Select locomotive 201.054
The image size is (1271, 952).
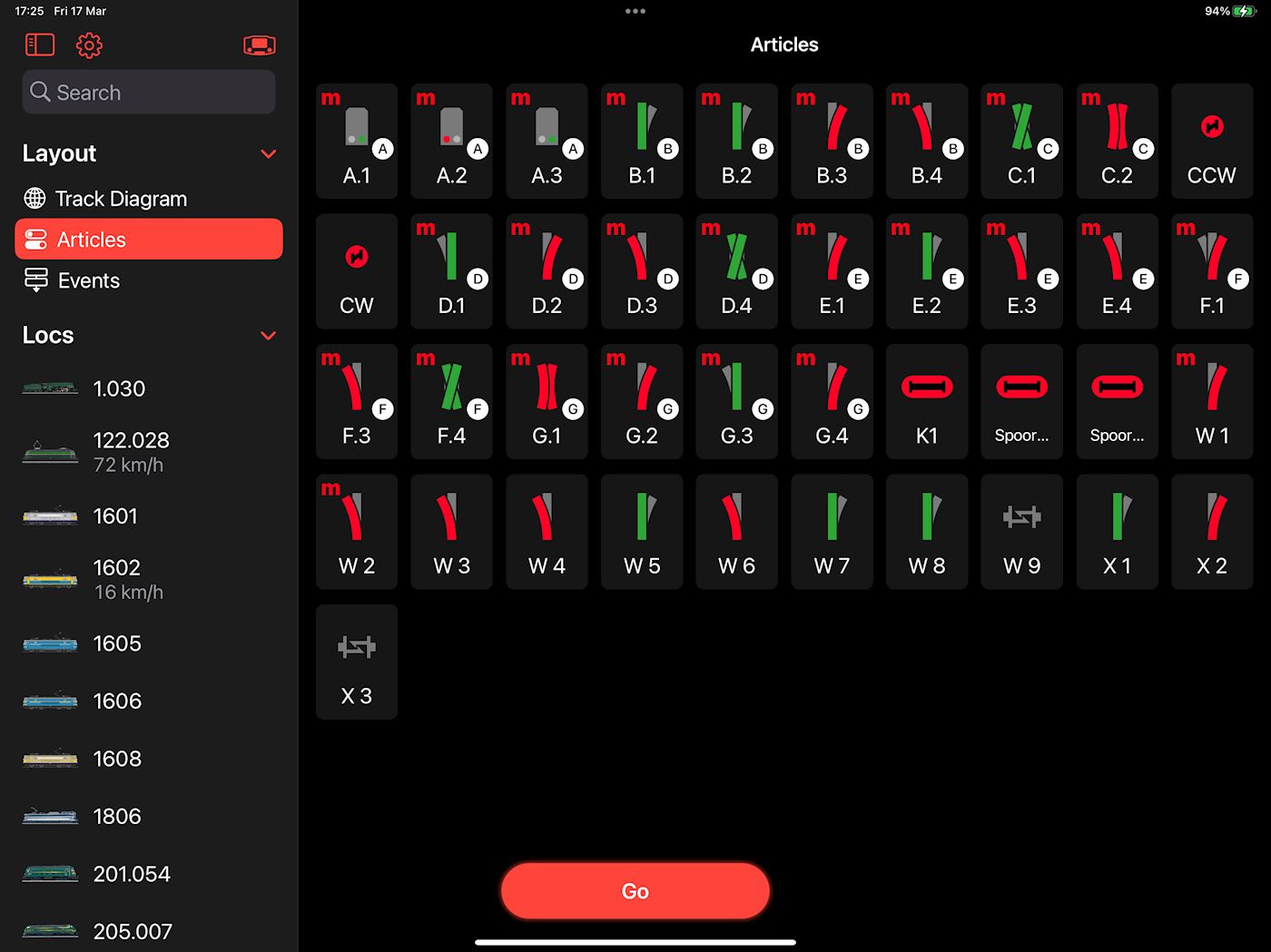click(149, 874)
